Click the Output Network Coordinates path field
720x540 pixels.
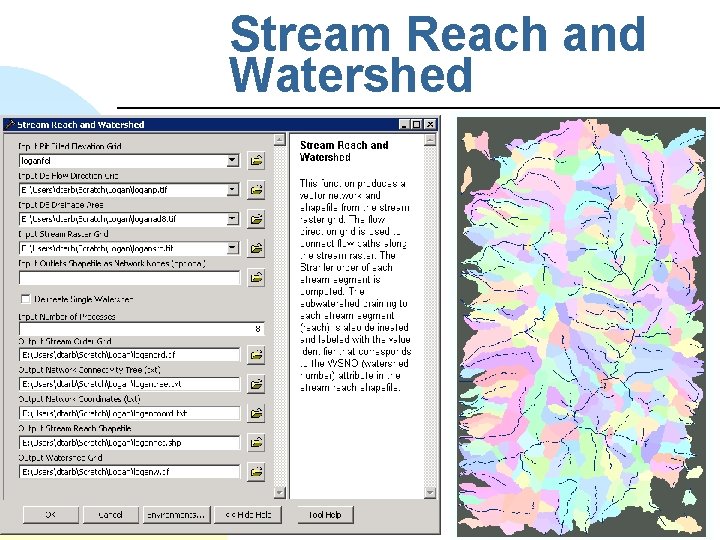coord(129,413)
